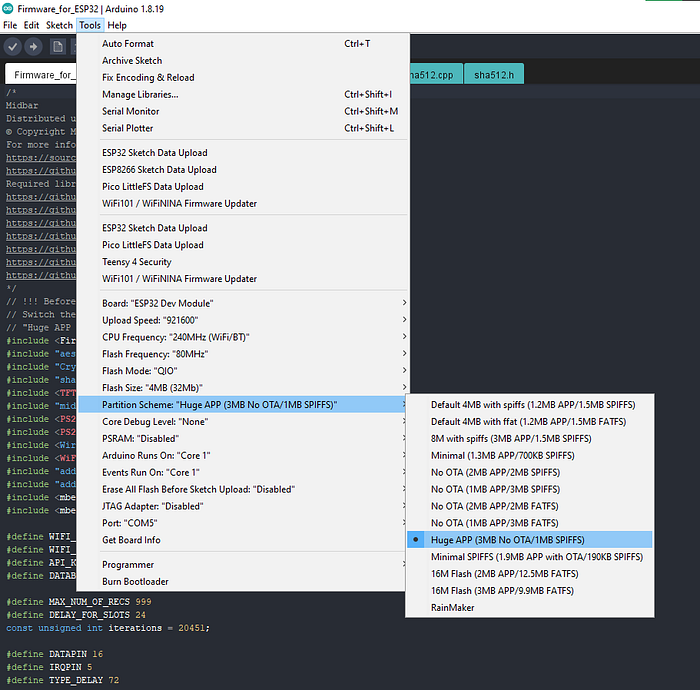Click the Upload arrow toolbar icon
Viewport: 700px width, 690px height.
click(x=33, y=46)
